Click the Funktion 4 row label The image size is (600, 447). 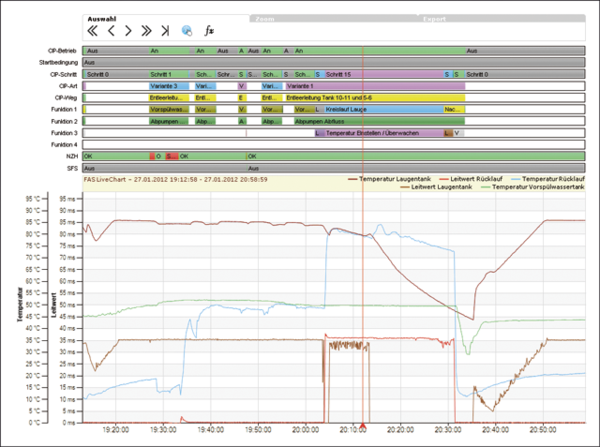tap(64, 145)
